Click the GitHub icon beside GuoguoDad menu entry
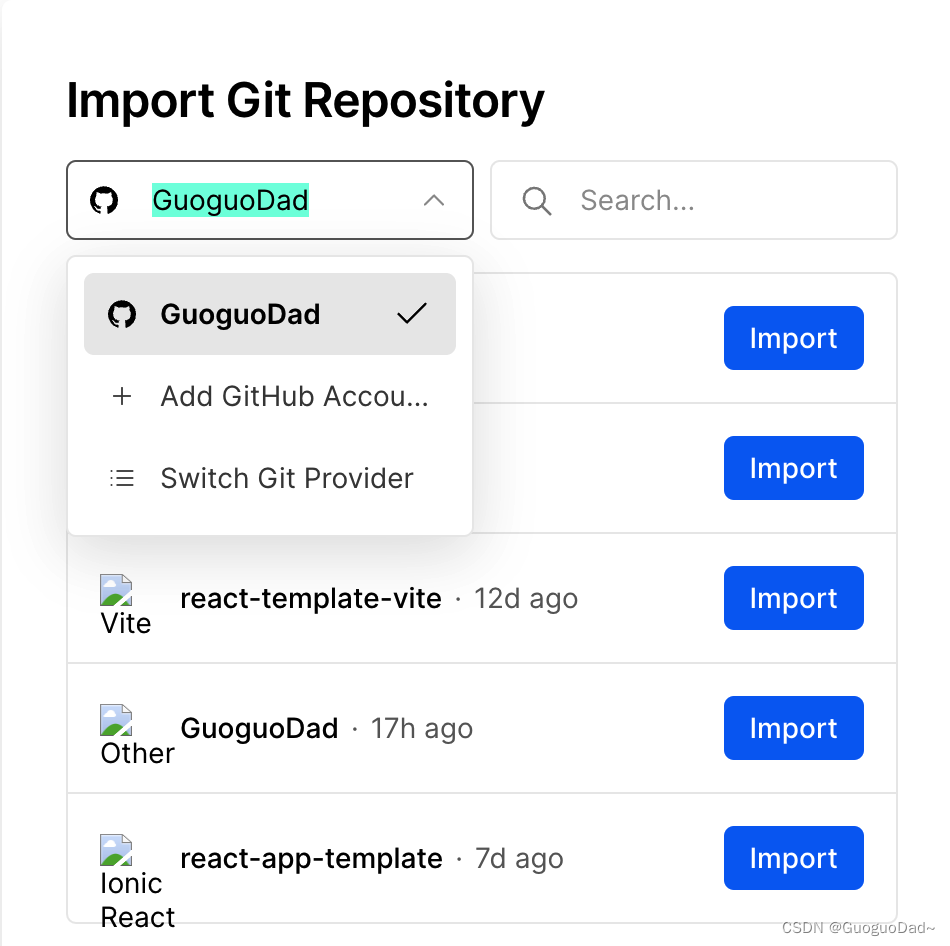 122,315
